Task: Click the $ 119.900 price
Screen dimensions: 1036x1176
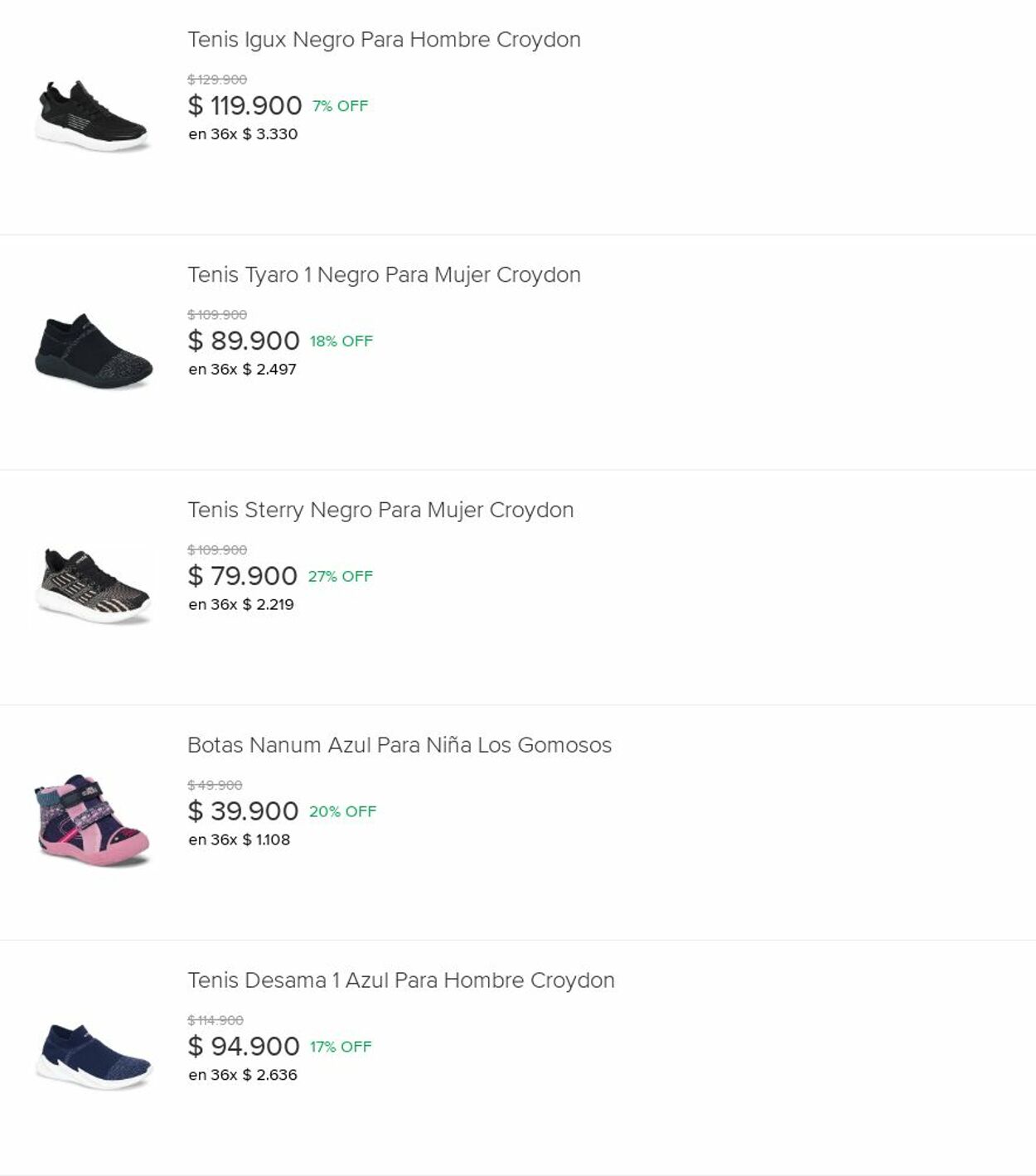Action: coord(244,106)
